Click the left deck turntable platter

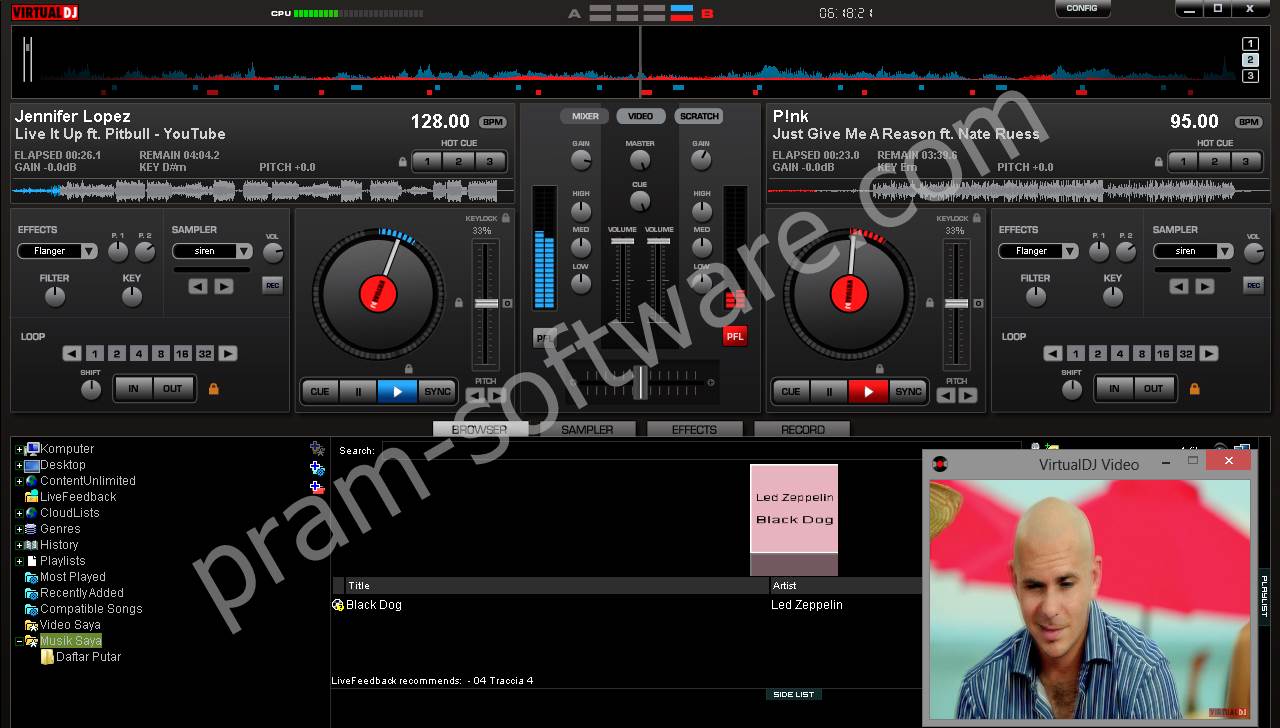(x=378, y=293)
